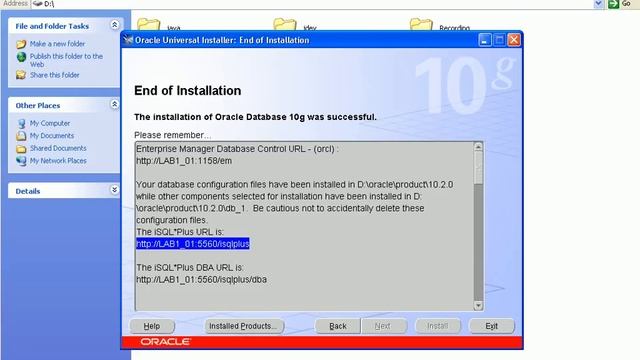The width and height of the screenshot is (640, 360).
Task: Click Publish this folder to the Web
Action: [x=66, y=60]
